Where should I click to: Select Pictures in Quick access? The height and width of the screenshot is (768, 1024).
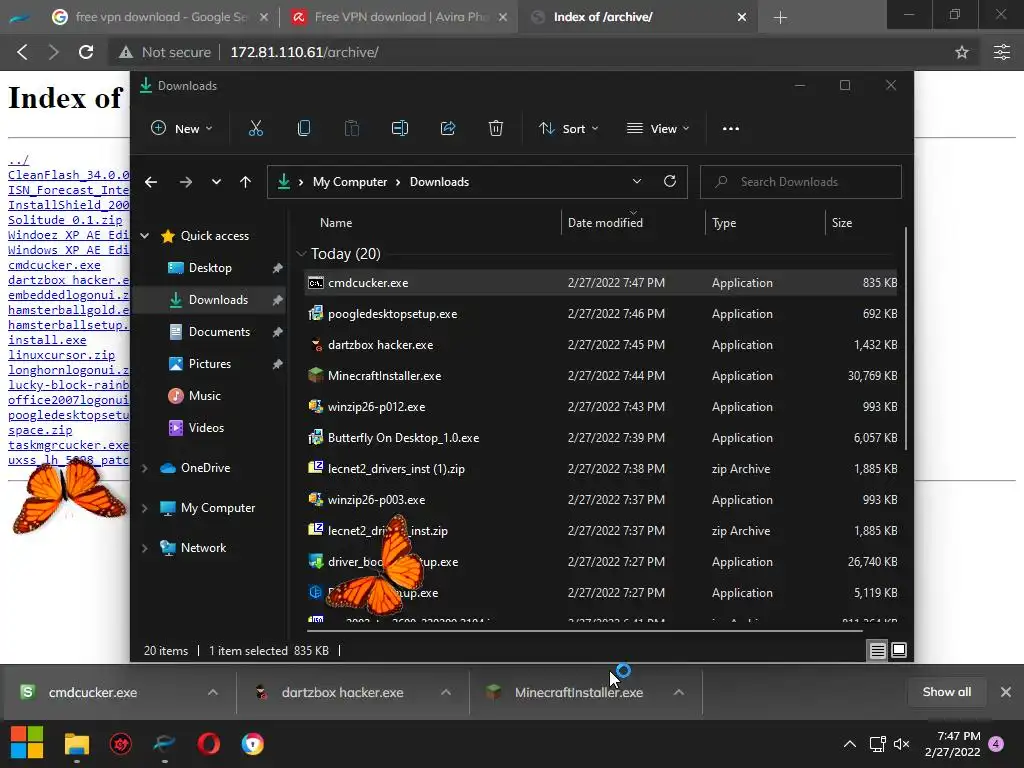point(210,364)
